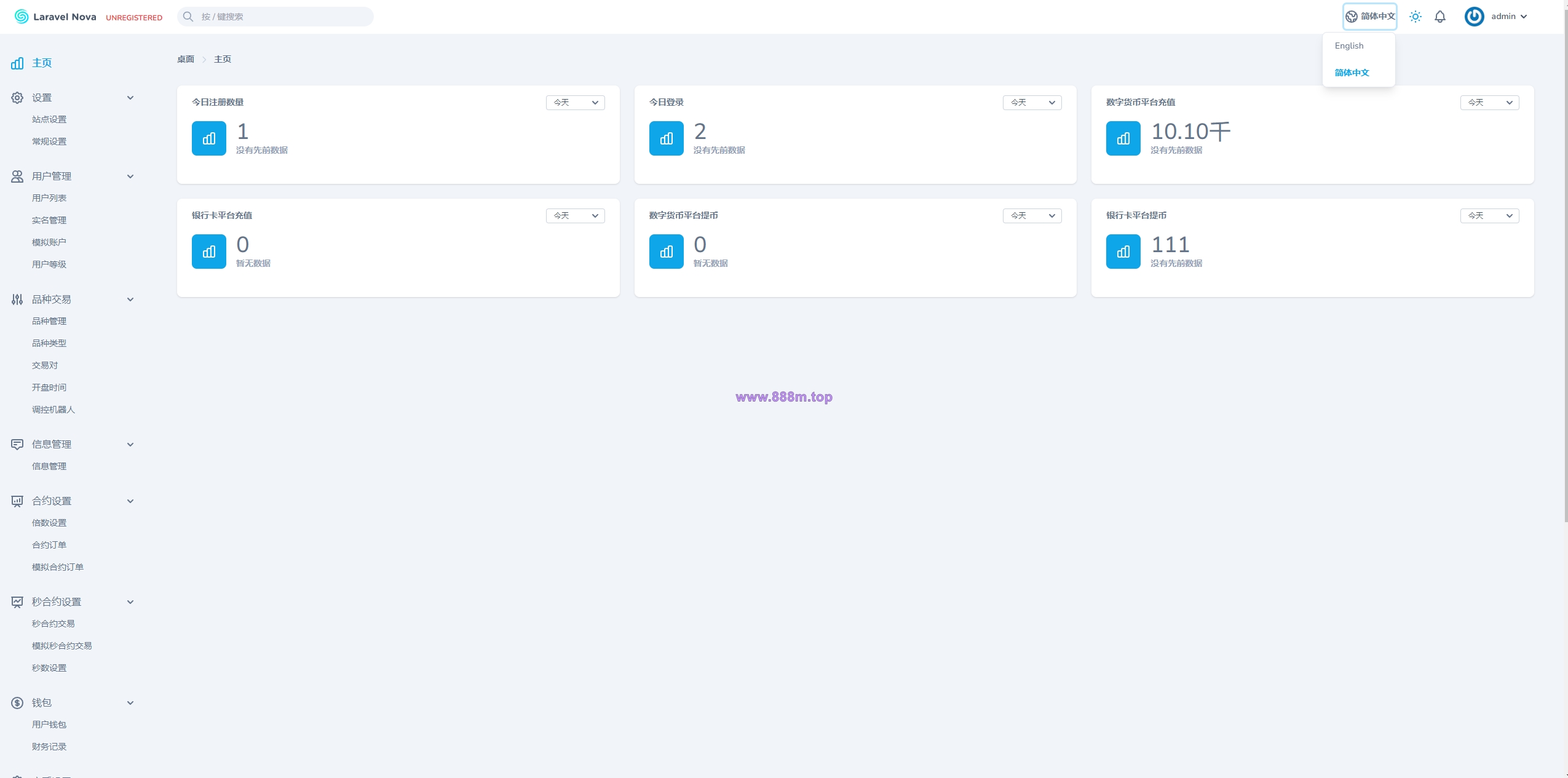This screenshot has height=778, width=1568.
Task: Collapse the 合约设置 sidebar section chevron
Action: 130,501
